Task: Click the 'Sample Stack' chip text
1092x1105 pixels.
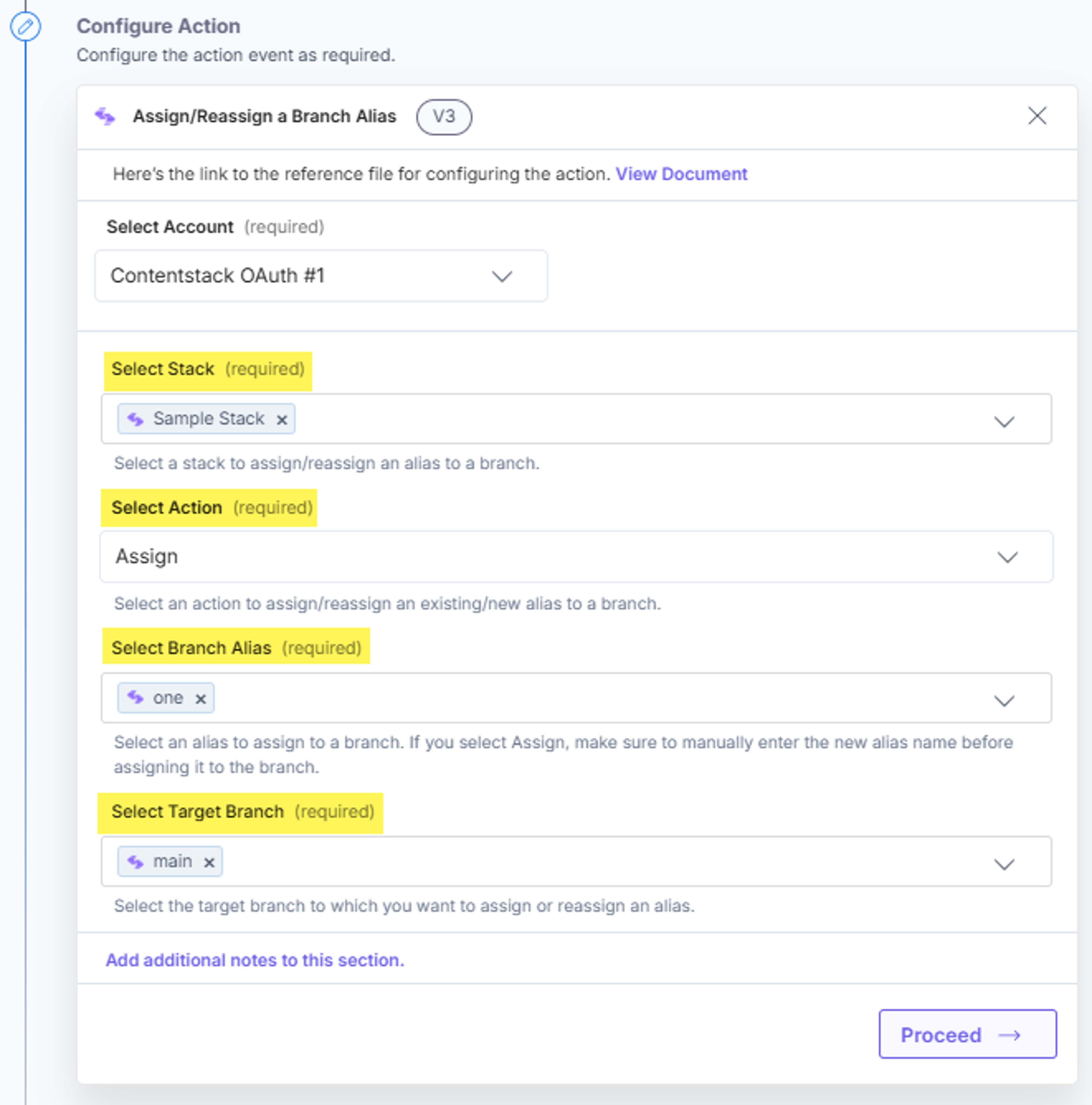Action: tap(209, 419)
